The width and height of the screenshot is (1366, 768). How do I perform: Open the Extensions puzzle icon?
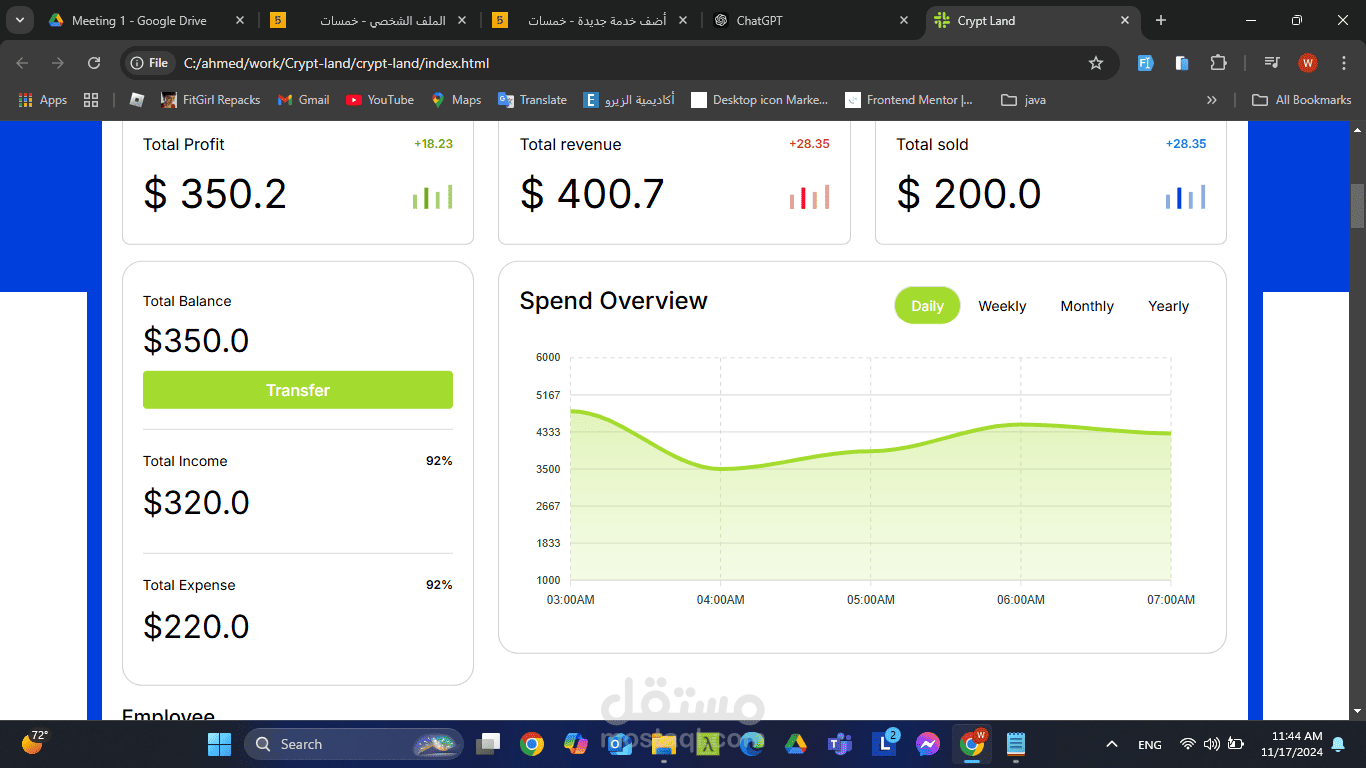click(x=1218, y=63)
